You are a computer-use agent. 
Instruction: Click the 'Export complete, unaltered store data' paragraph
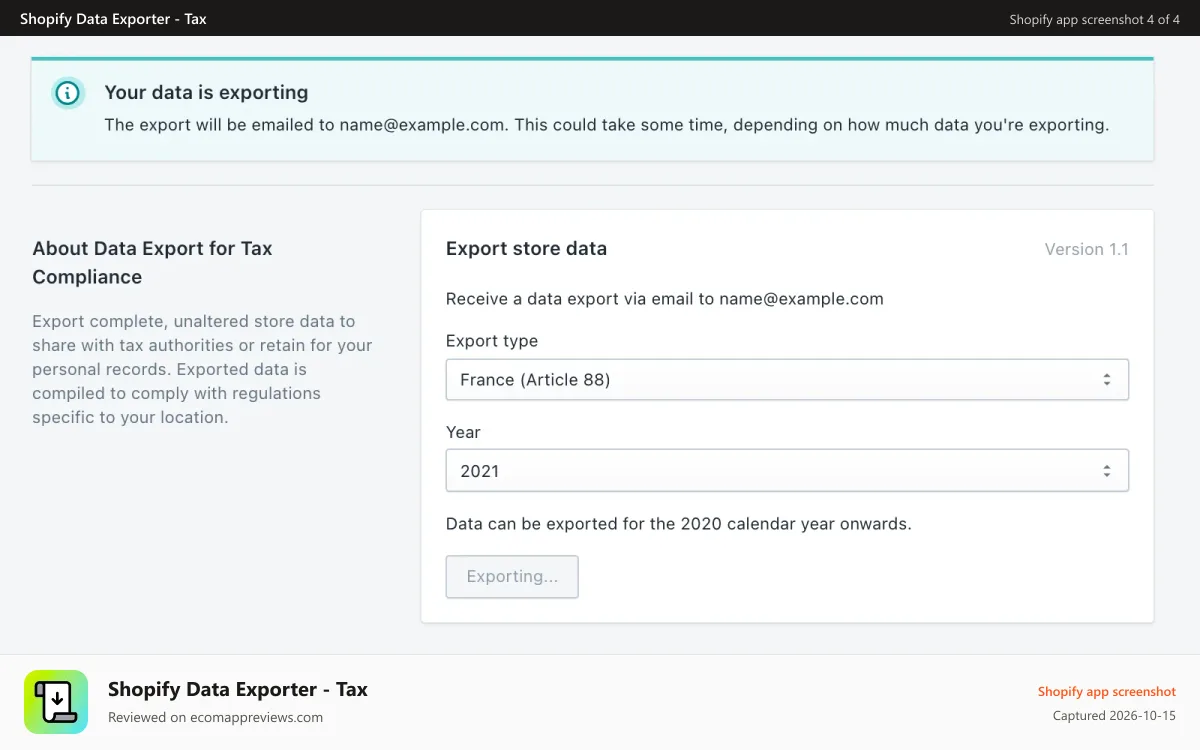[x=202, y=369]
